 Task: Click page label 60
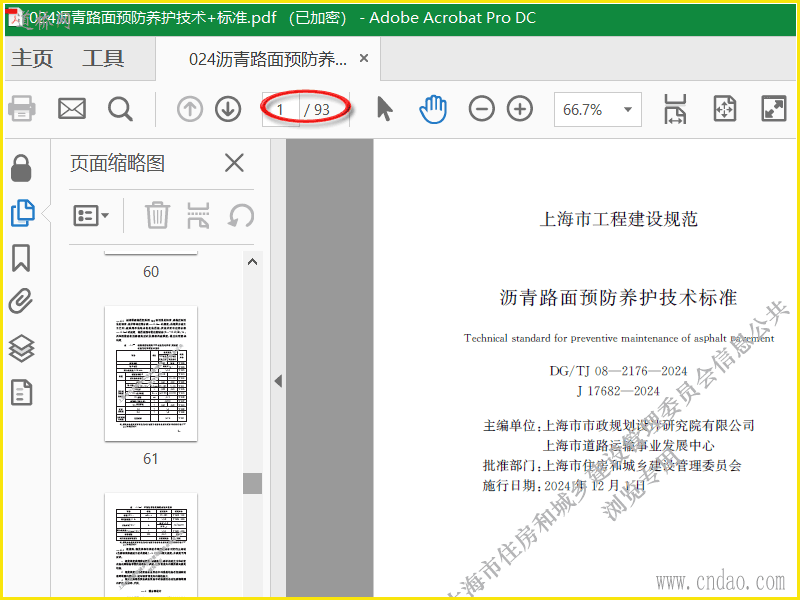tap(151, 271)
